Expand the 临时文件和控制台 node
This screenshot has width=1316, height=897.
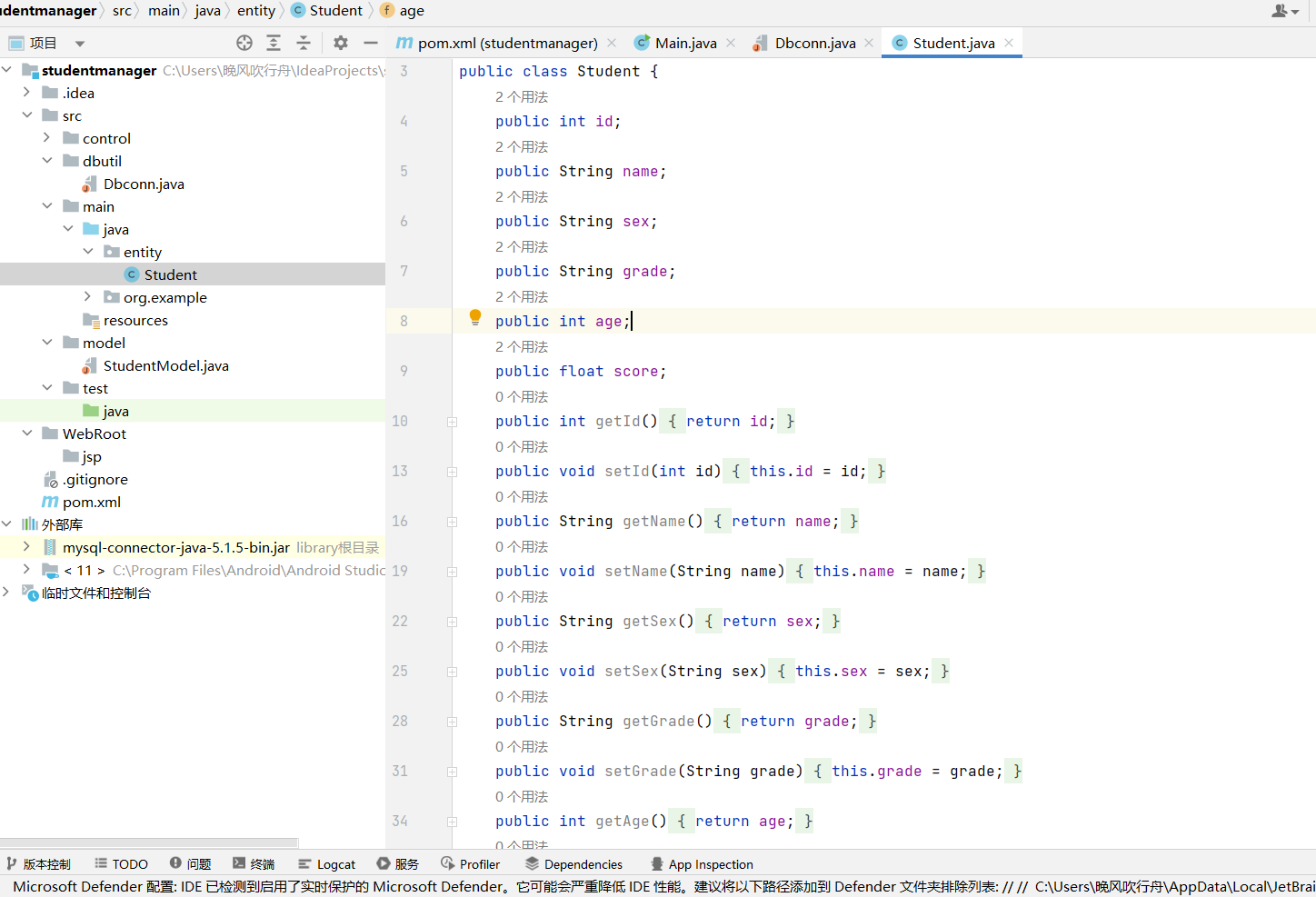coord(7,592)
